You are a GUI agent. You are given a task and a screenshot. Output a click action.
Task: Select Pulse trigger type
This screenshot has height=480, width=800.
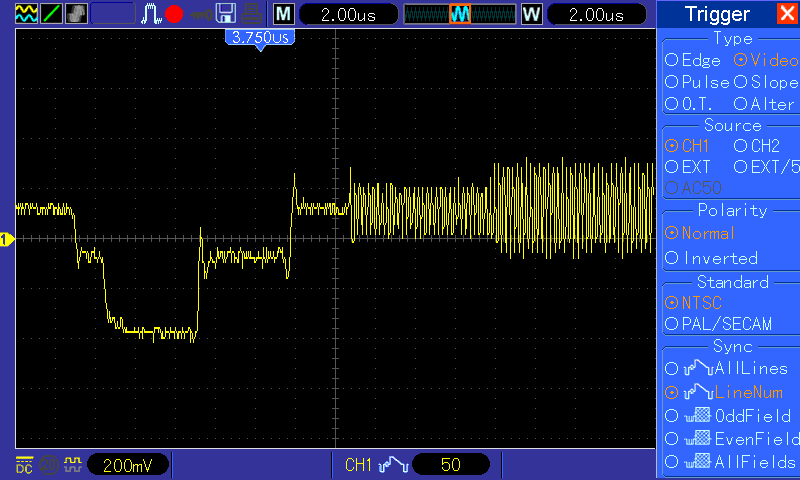coord(697,82)
